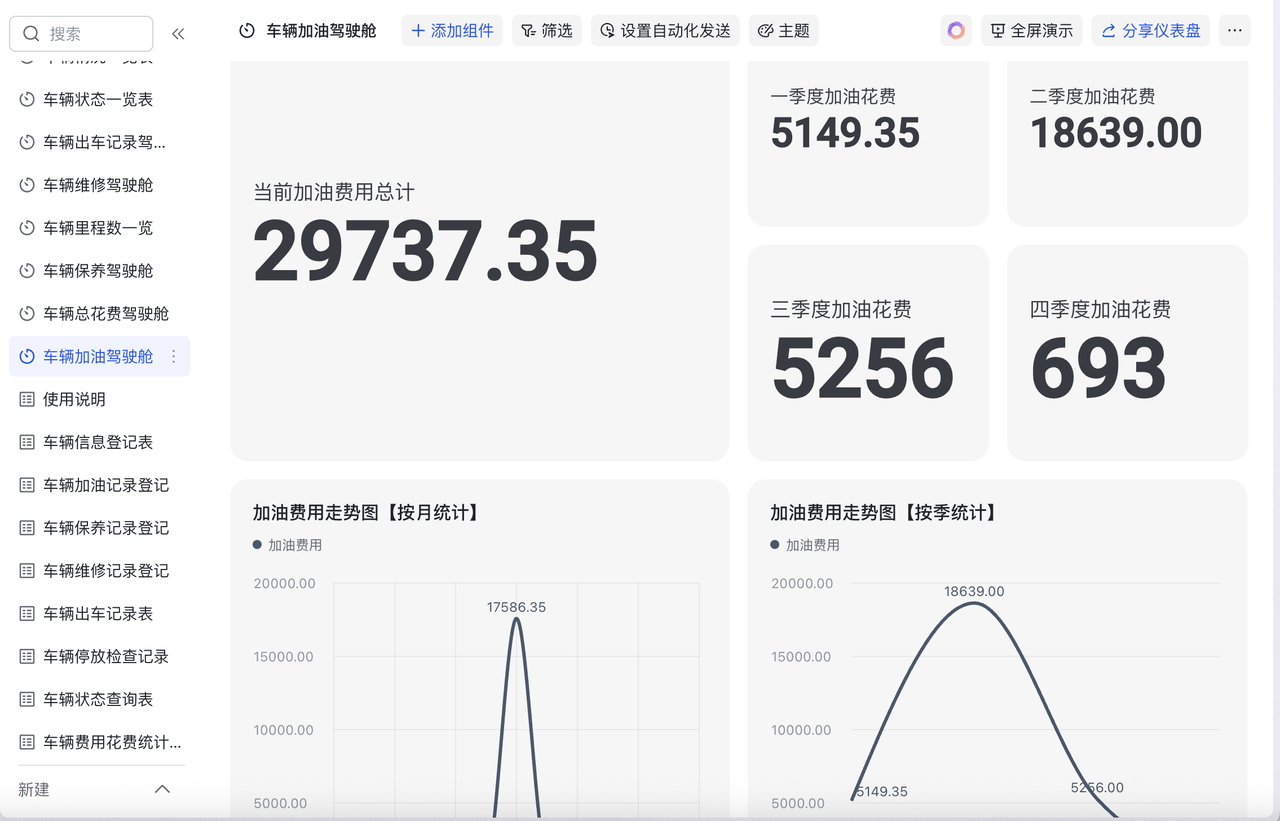The width and height of the screenshot is (1280, 821).
Task: Open 设置自动化发送 settings
Action: [665, 31]
